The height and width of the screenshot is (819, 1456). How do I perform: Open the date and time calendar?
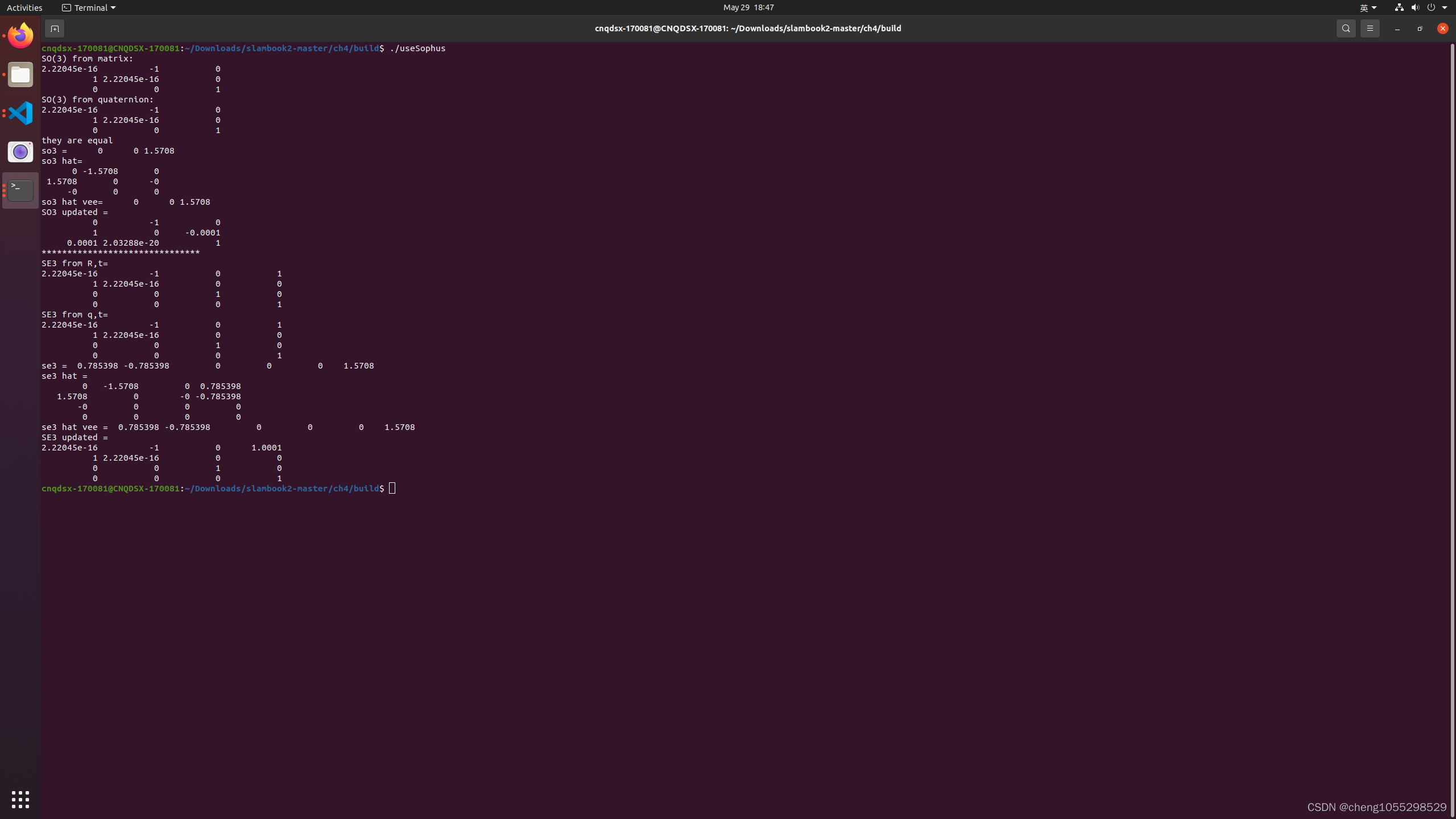(x=748, y=7)
